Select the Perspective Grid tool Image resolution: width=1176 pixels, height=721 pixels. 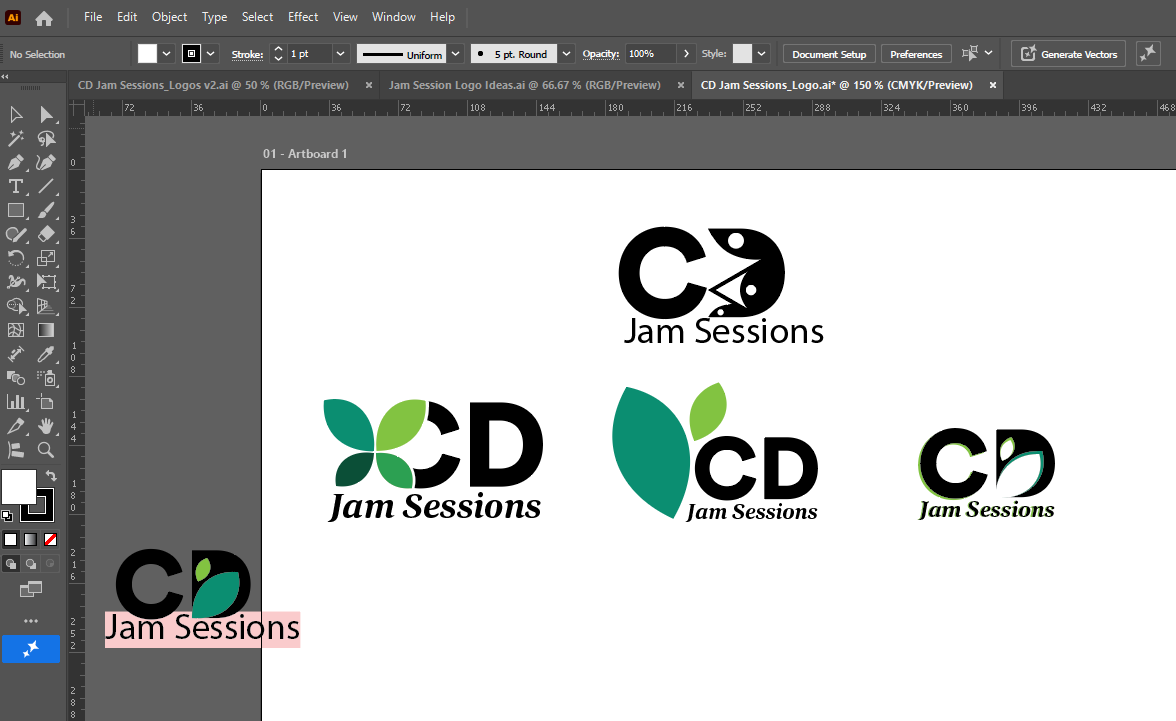click(46, 306)
